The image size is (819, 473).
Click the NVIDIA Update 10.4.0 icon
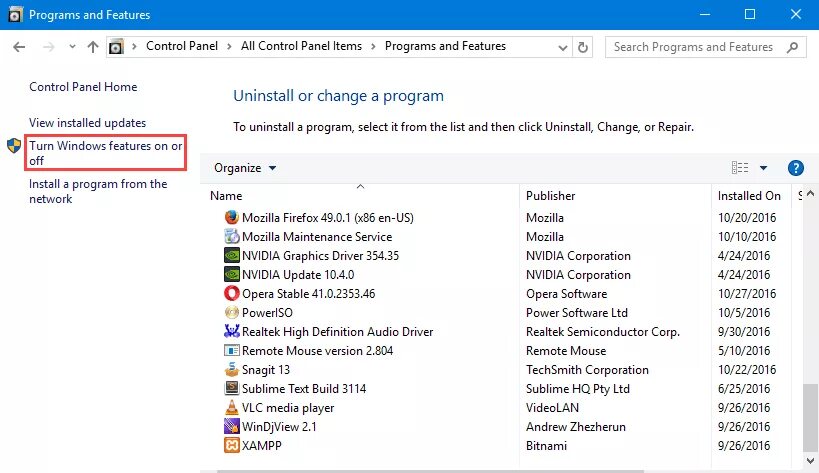pyautogui.click(x=231, y=274)
